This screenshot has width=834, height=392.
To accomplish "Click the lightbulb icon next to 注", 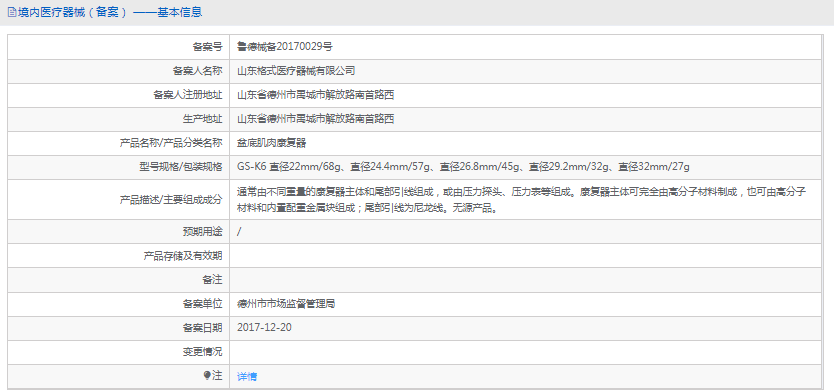I will coord(207,376).
